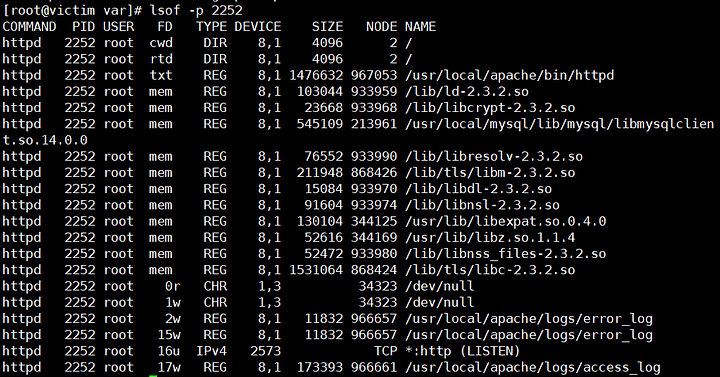Click the size value '23668'
This screenshot has width=720, height=377.
tap(324, 108)
